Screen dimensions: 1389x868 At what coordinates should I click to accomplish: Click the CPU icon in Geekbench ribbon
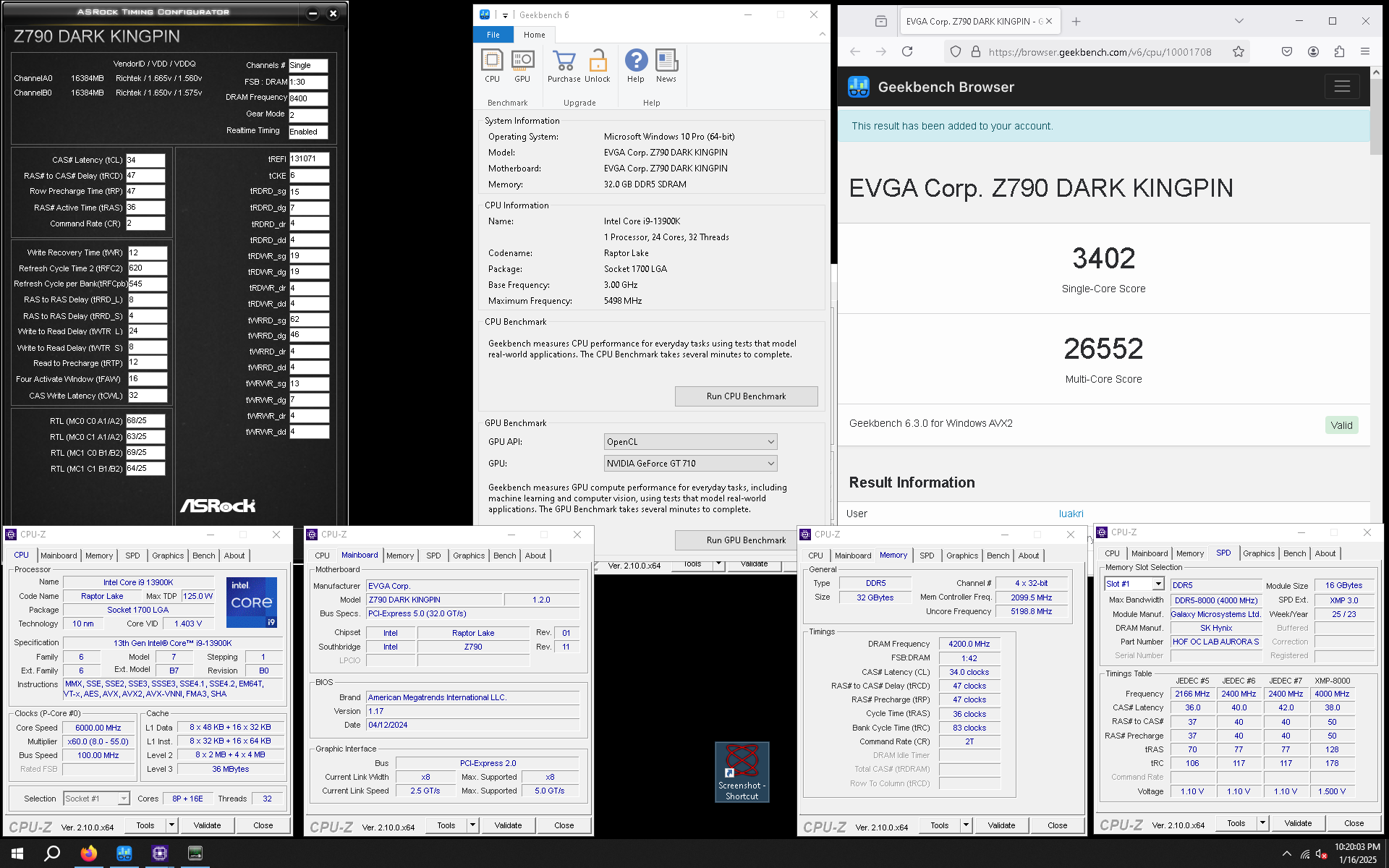(x=492, y=66)
